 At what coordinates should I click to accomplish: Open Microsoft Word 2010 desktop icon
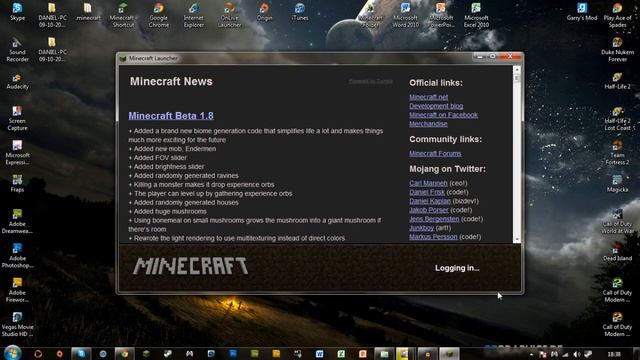click(405, 15)
